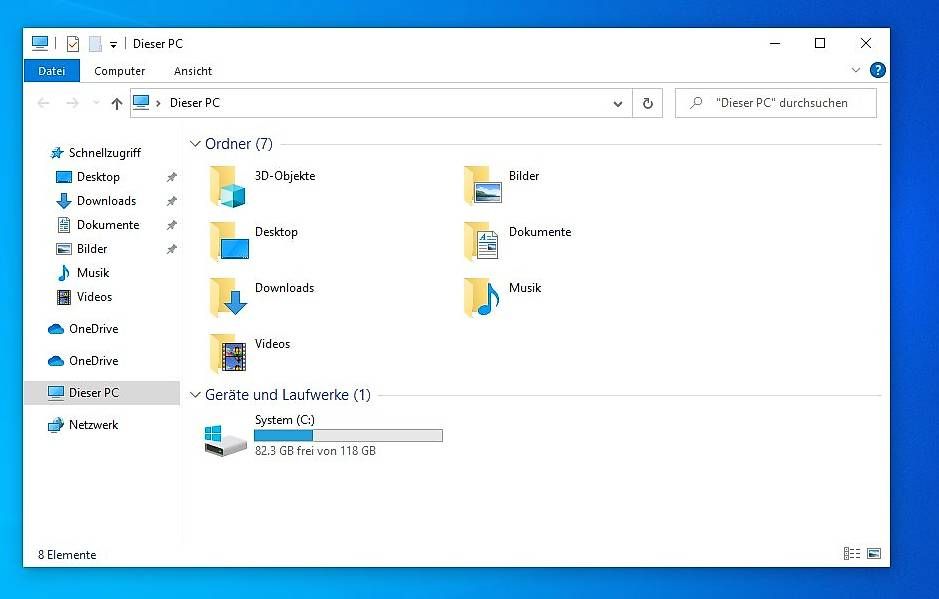Select Netzwerk in the navigation pane
This screenshot has height=599, width=939.
click(102, 425)
